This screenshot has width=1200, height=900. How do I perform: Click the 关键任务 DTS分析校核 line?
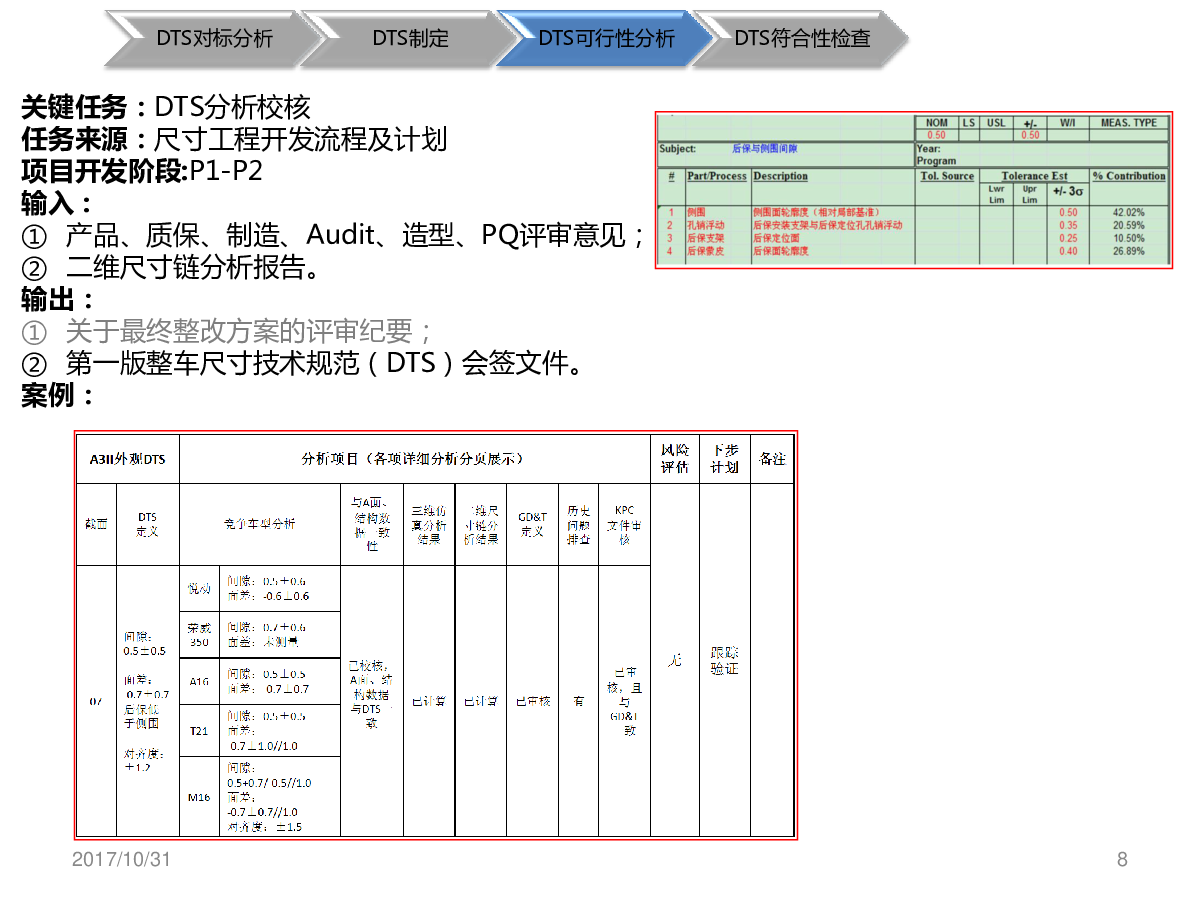pos(166,107)
